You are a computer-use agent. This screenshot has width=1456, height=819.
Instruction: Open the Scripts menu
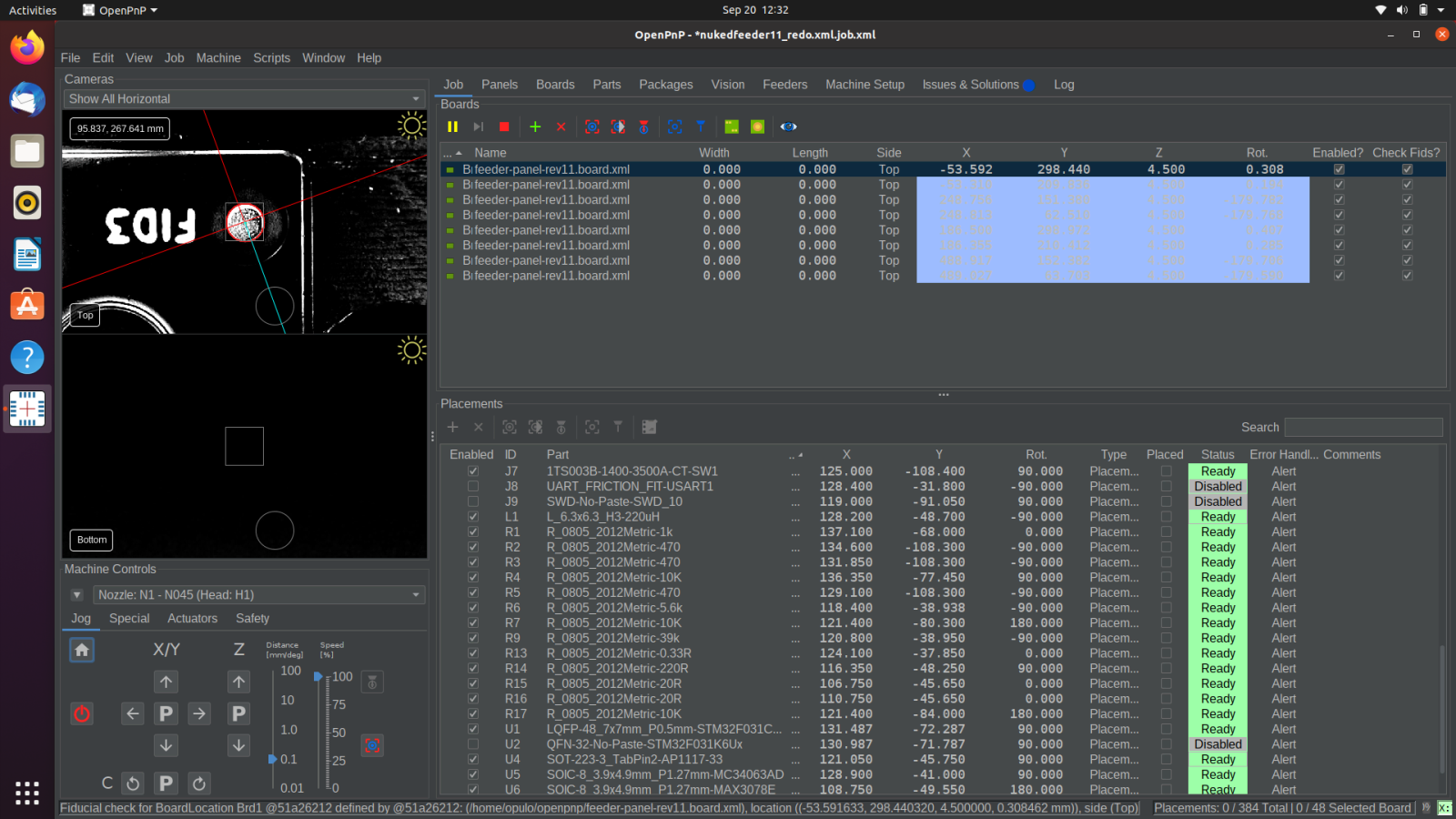271,57
